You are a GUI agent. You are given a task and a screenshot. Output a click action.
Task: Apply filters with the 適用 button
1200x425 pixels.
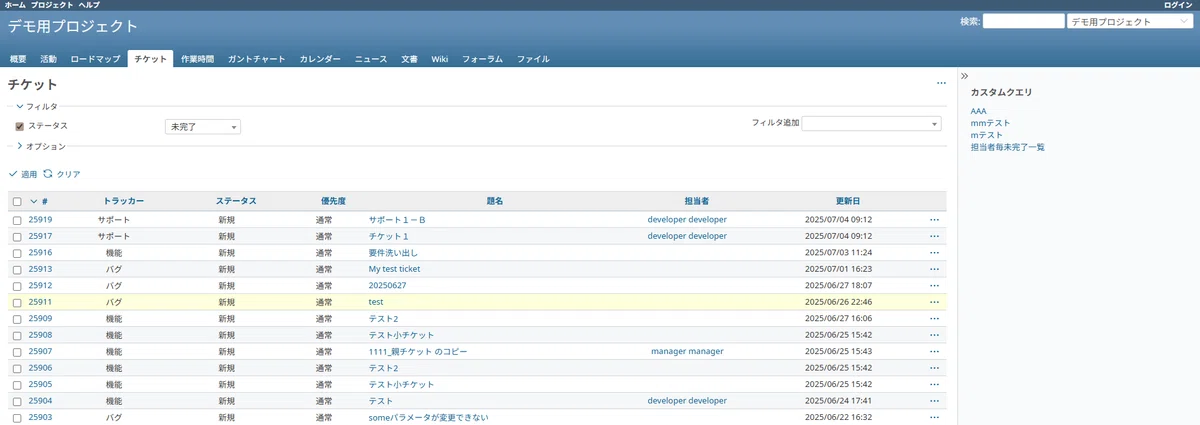(22, 174)
